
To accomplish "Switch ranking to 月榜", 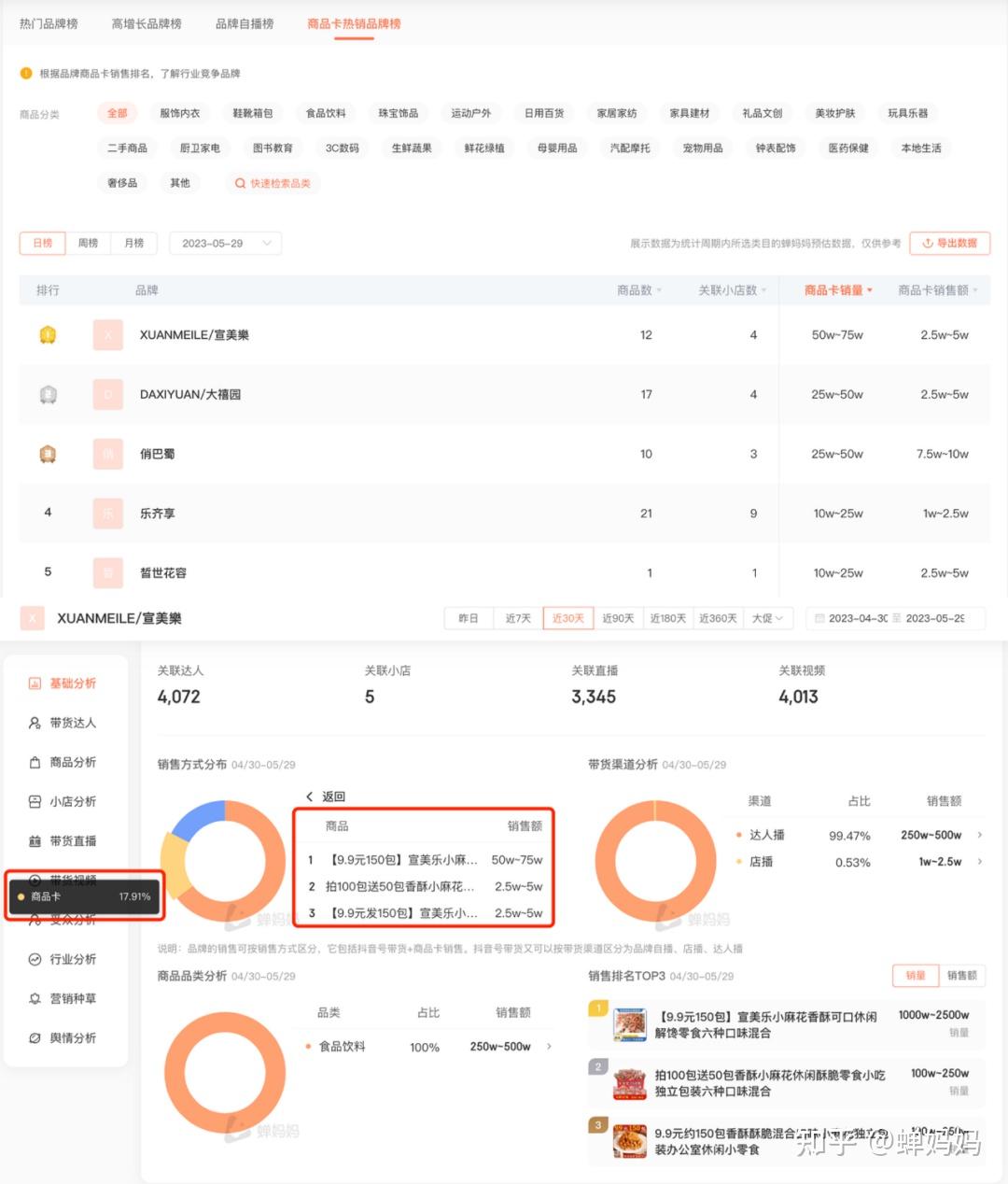I will click(134, 243).
